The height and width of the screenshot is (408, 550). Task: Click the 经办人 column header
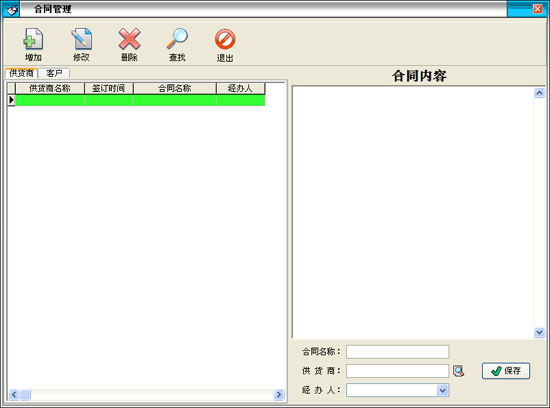click(241, 88)
